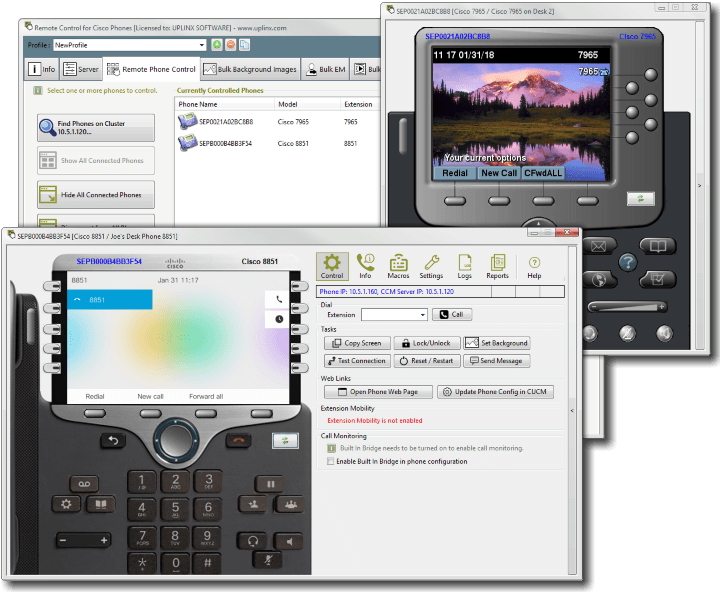Switch to the Server tab
This screenshot has height=592, width=720.
pyautogui.click(x=81, y=69)
